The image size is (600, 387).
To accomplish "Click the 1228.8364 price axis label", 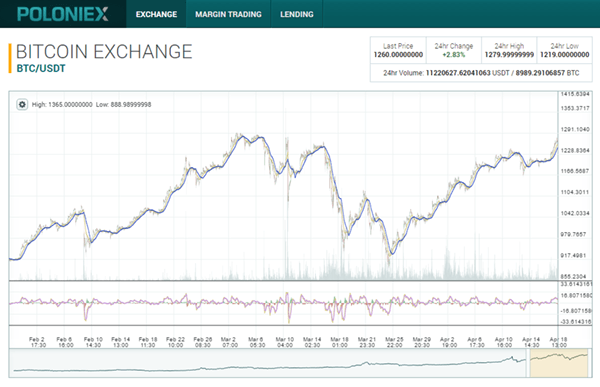I will (x=575, y=150).
